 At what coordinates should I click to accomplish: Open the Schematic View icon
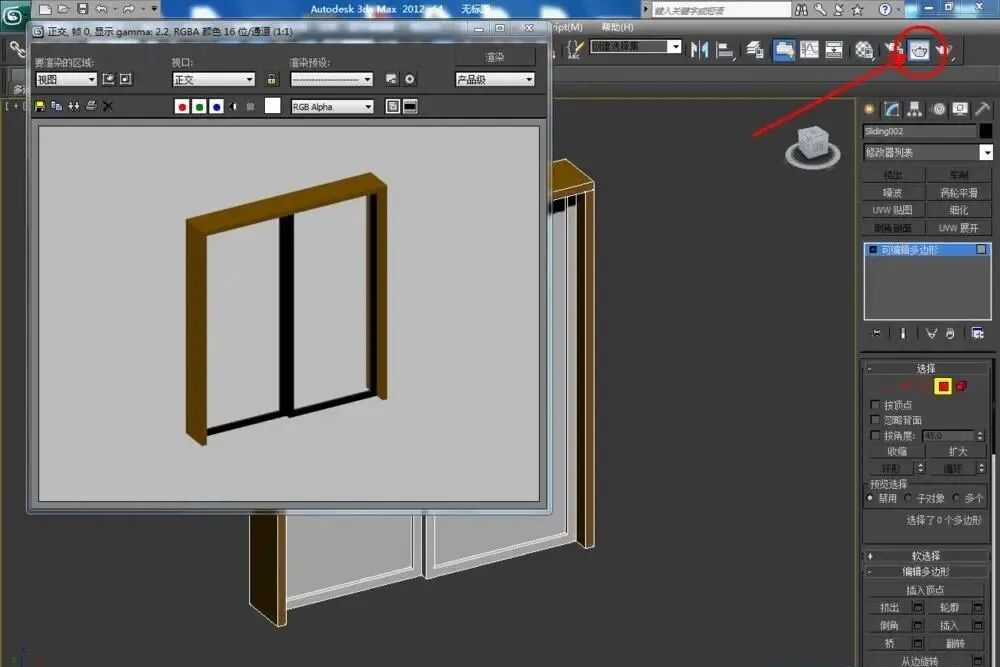834,50
